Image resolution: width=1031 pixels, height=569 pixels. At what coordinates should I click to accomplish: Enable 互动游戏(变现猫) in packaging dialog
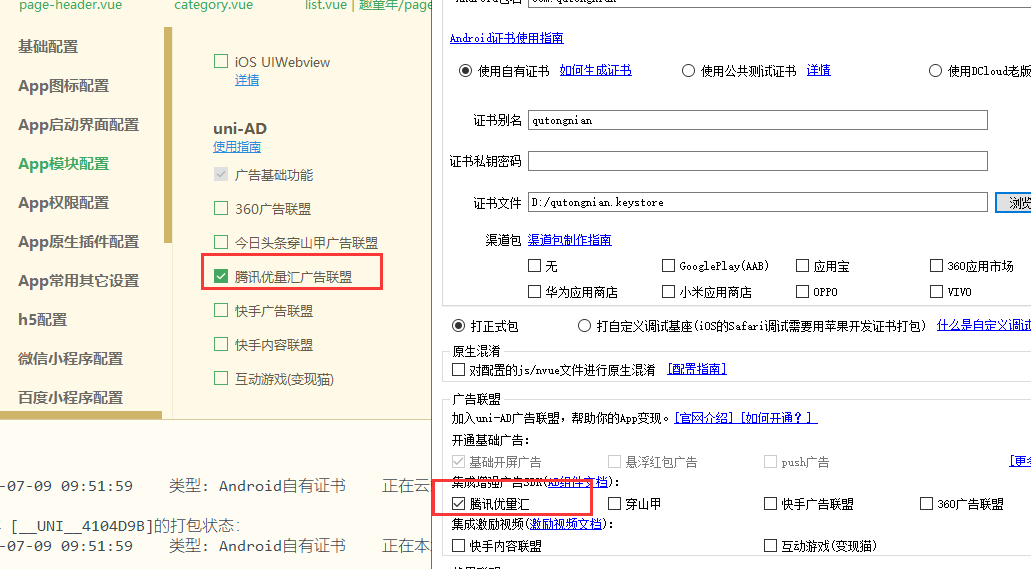(770, 546)
